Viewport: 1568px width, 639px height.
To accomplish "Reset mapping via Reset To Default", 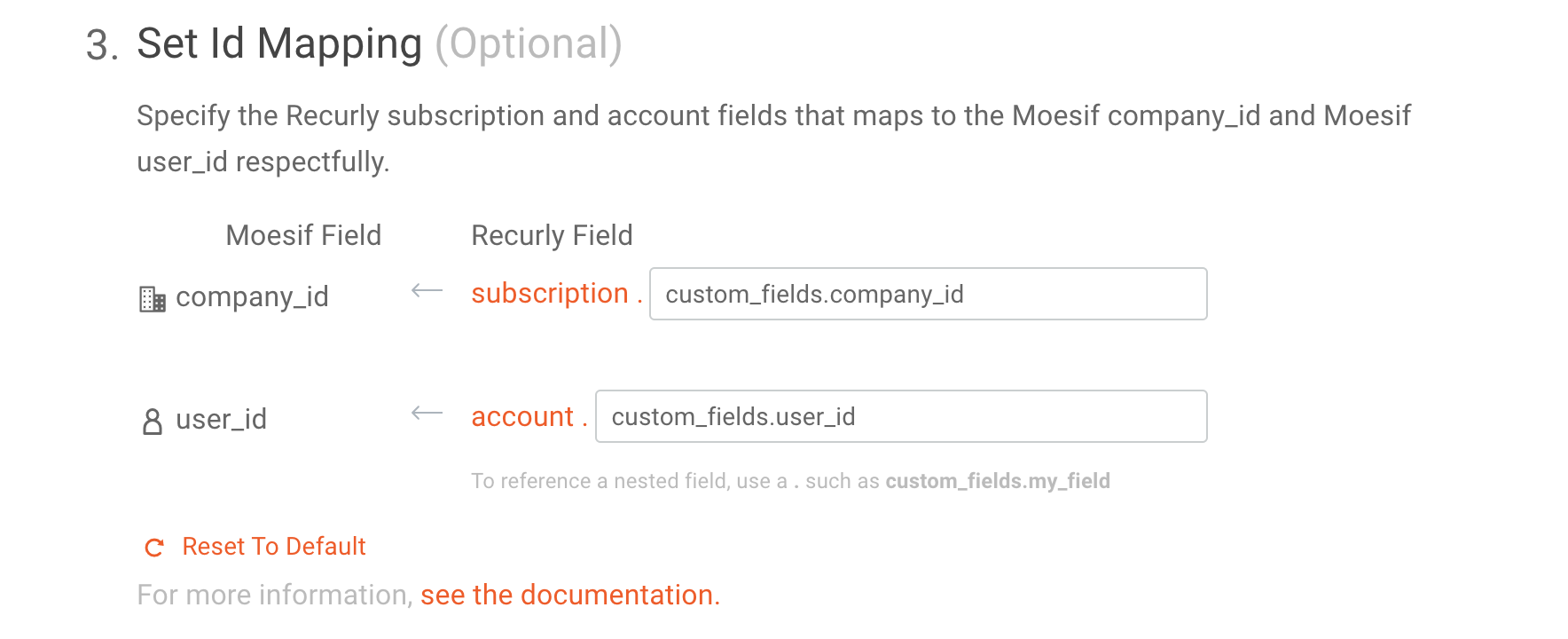I will click(x=273, y=547).
